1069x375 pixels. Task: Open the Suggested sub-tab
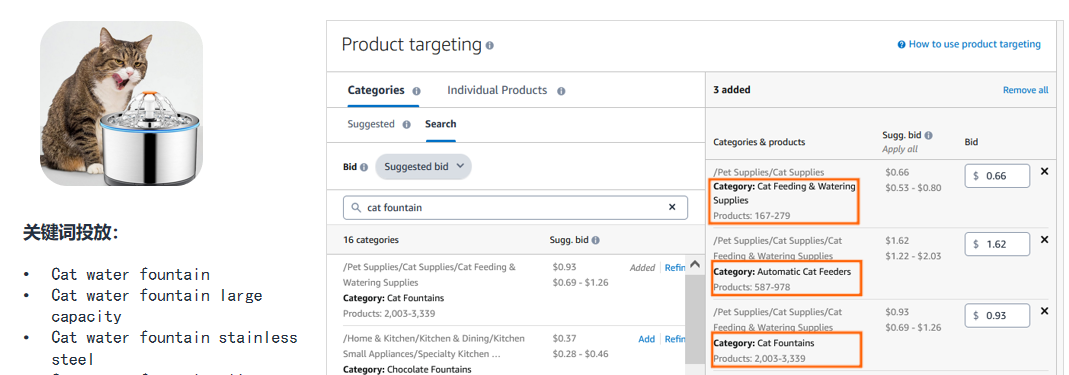pyautogui.click(x=371, y=124)
